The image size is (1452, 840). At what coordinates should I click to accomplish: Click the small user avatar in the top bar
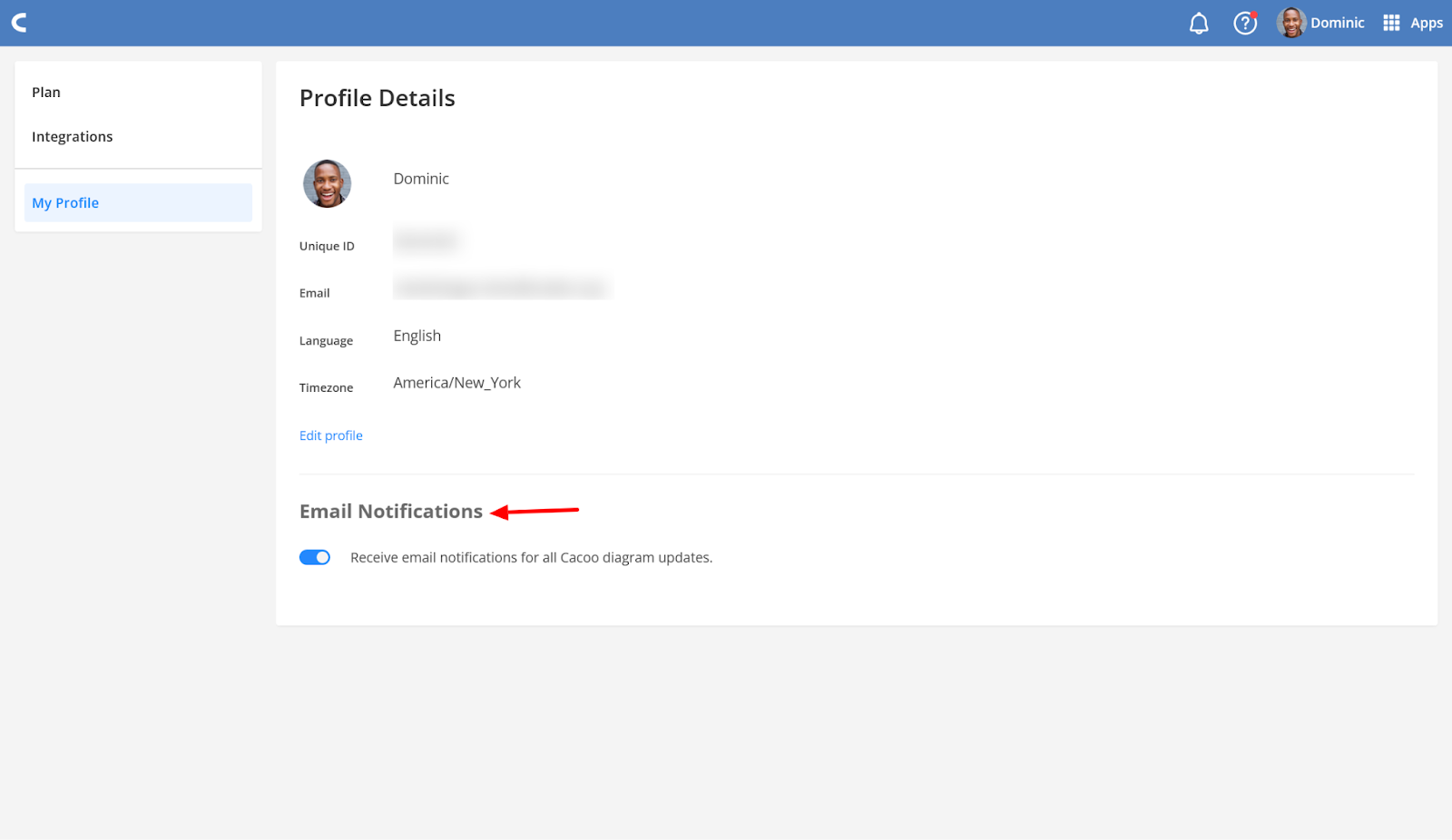(x=1290, y=24)
